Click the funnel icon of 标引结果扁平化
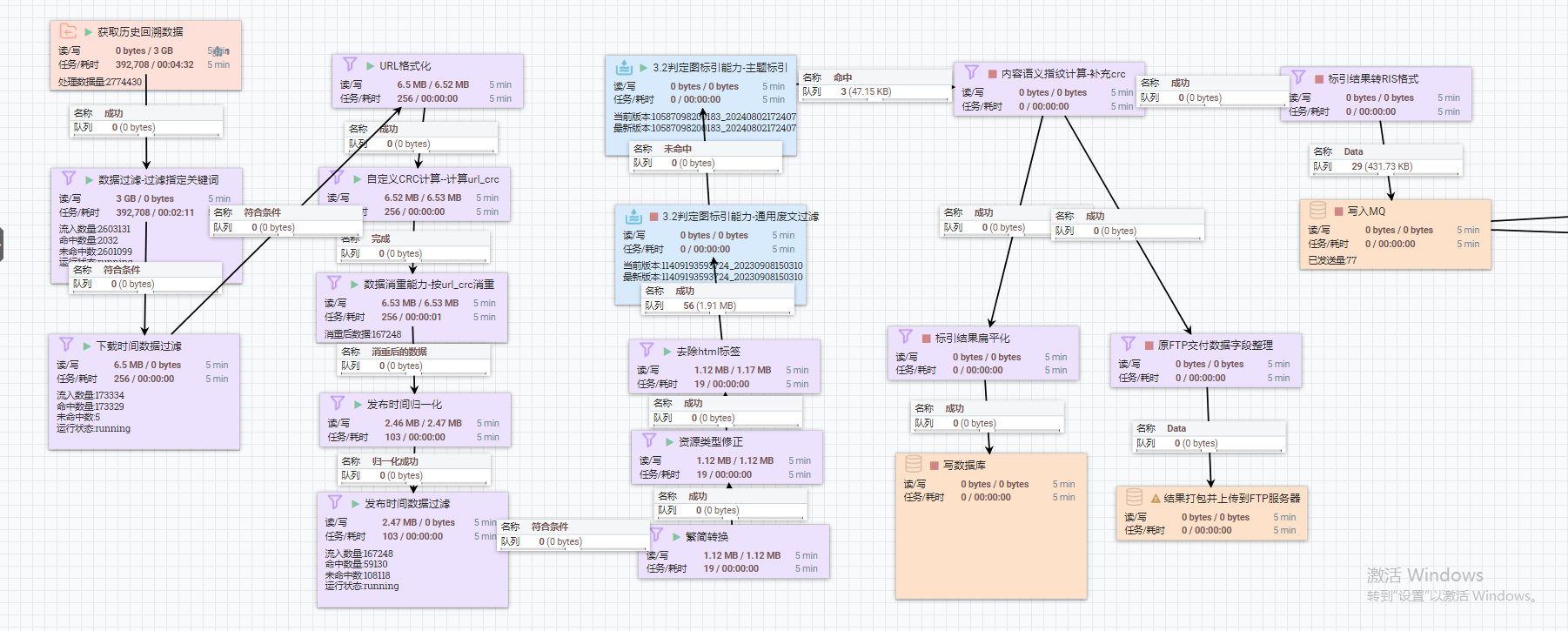The width and height of the screenshot is (1568, 631). click(906, 337)
